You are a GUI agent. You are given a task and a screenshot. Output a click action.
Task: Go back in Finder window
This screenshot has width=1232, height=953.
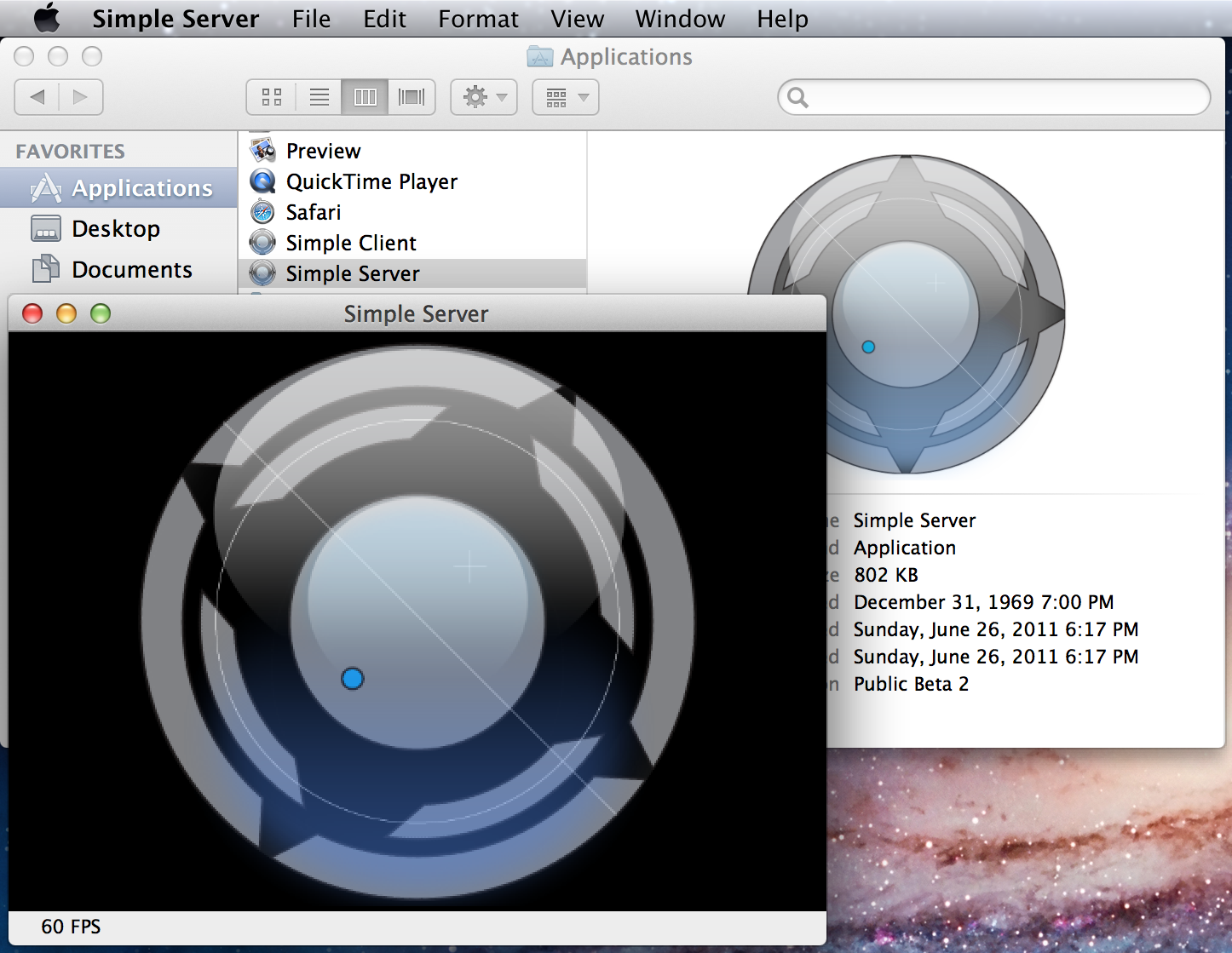click(37, 97)
